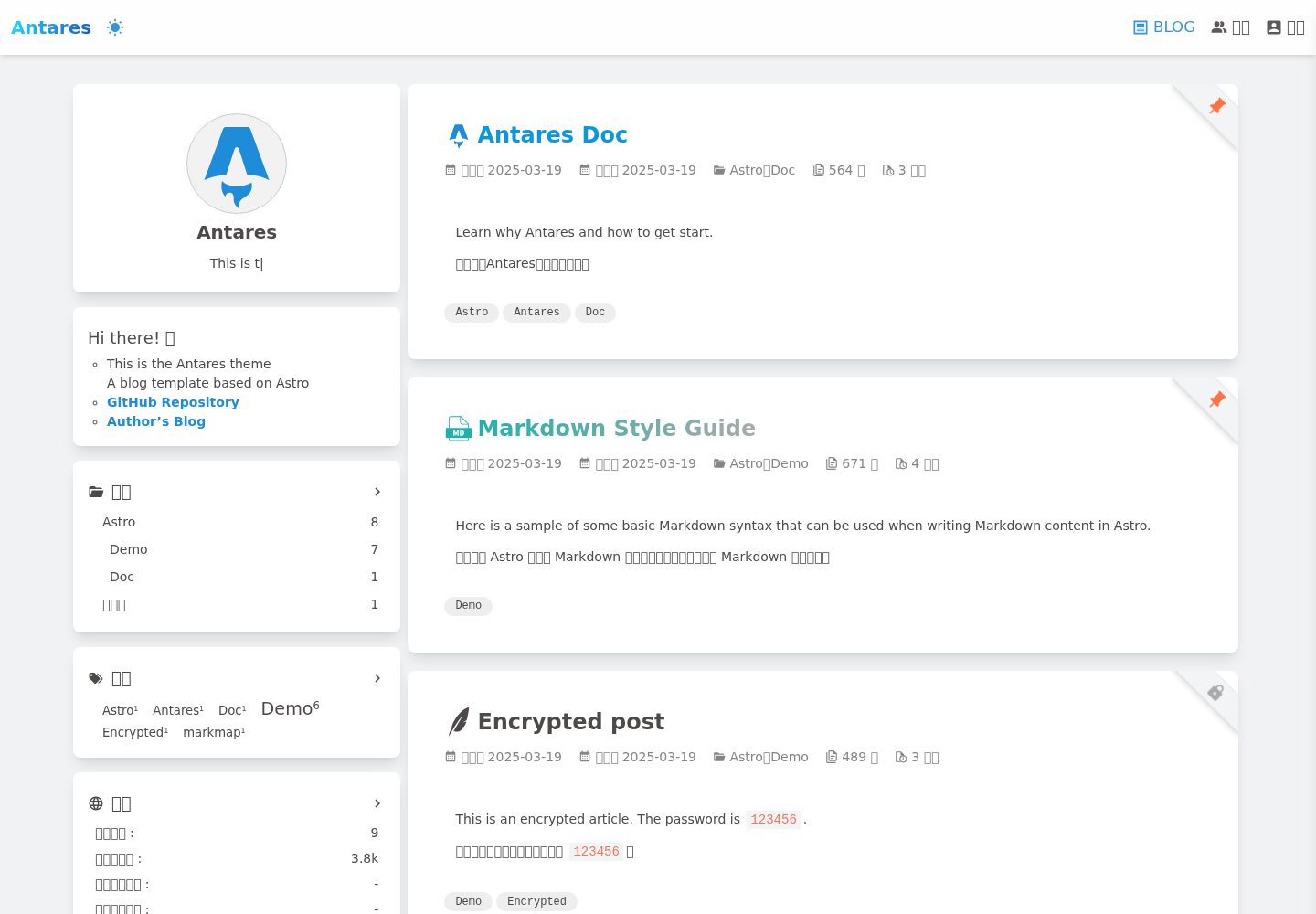The height and width of the screenshot is (914, 1316).
Task: Click the feather icon beside Encrypted post
Action: coord(459,722)
